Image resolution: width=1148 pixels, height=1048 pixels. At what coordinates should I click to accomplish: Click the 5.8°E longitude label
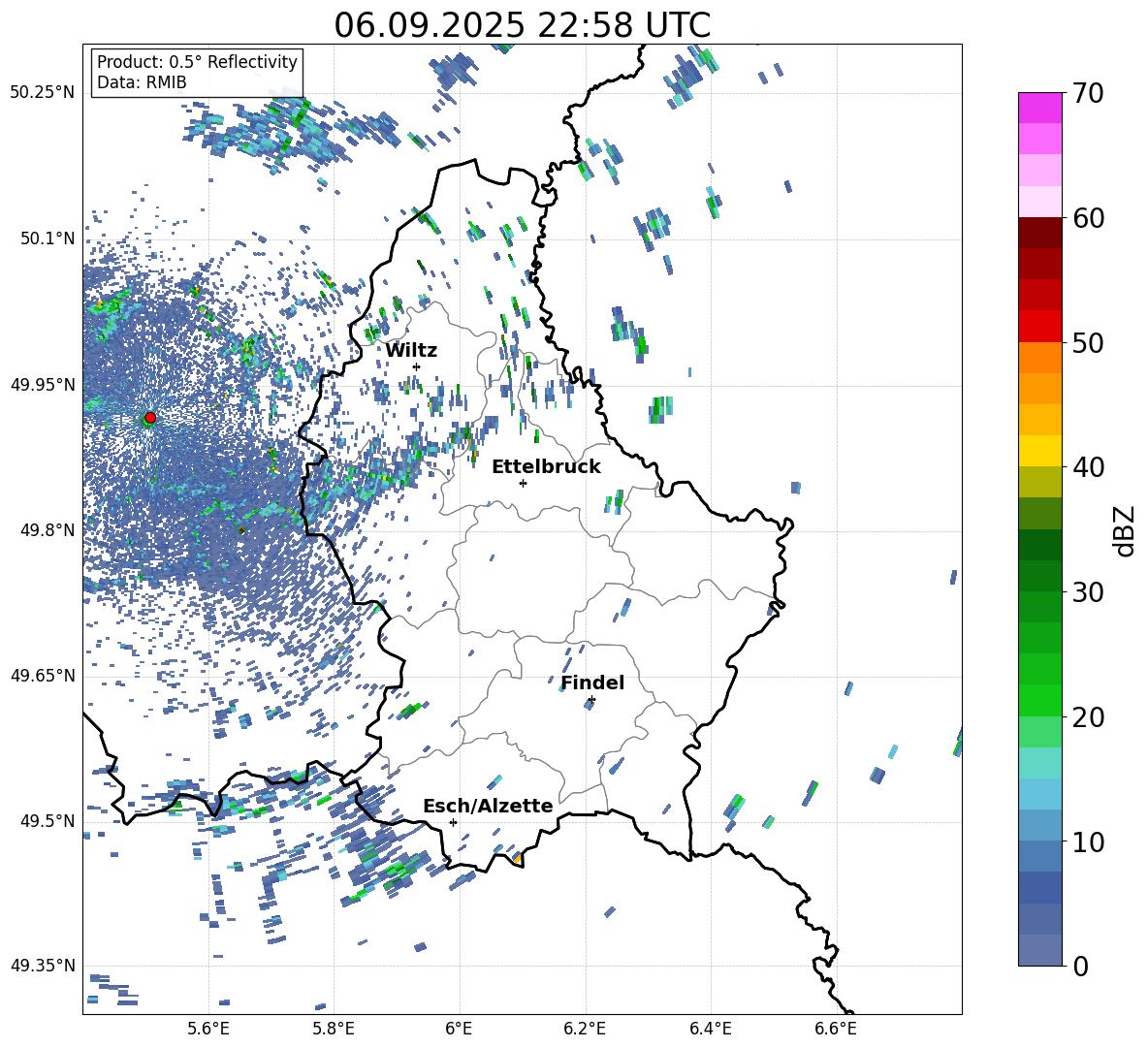(x=334, y=1030)
